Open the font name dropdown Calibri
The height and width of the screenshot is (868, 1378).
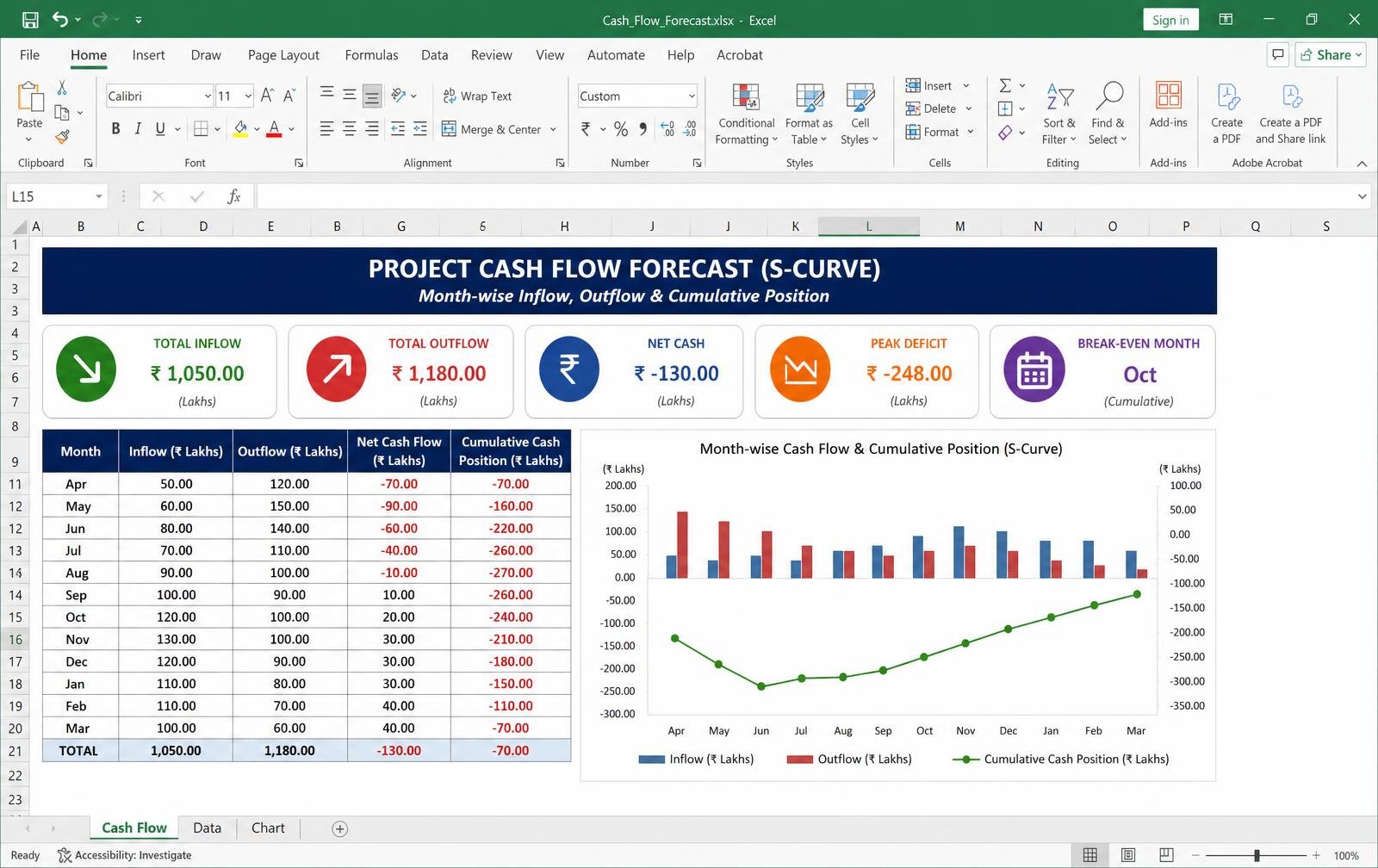pos(208,96)
